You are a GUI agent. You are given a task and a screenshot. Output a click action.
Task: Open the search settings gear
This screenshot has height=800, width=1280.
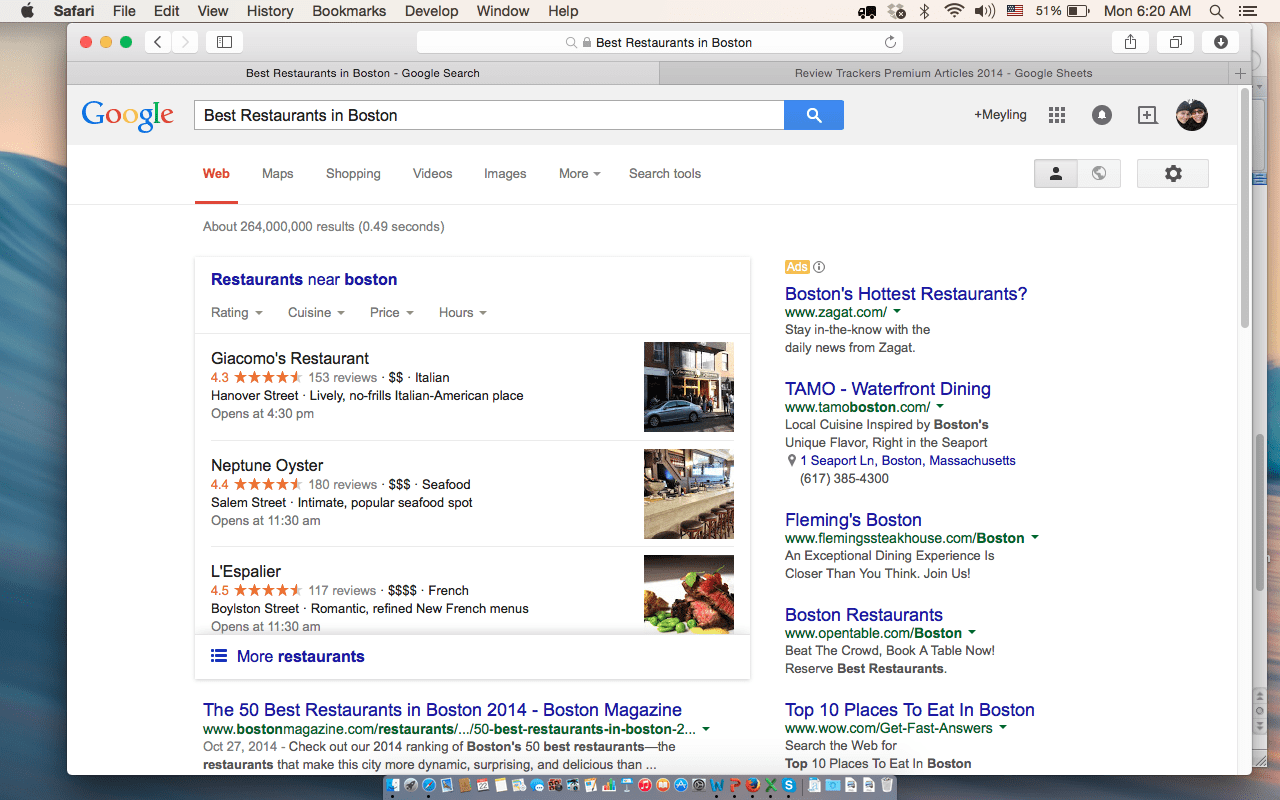pyautogui.click(x=1173, y=173)
